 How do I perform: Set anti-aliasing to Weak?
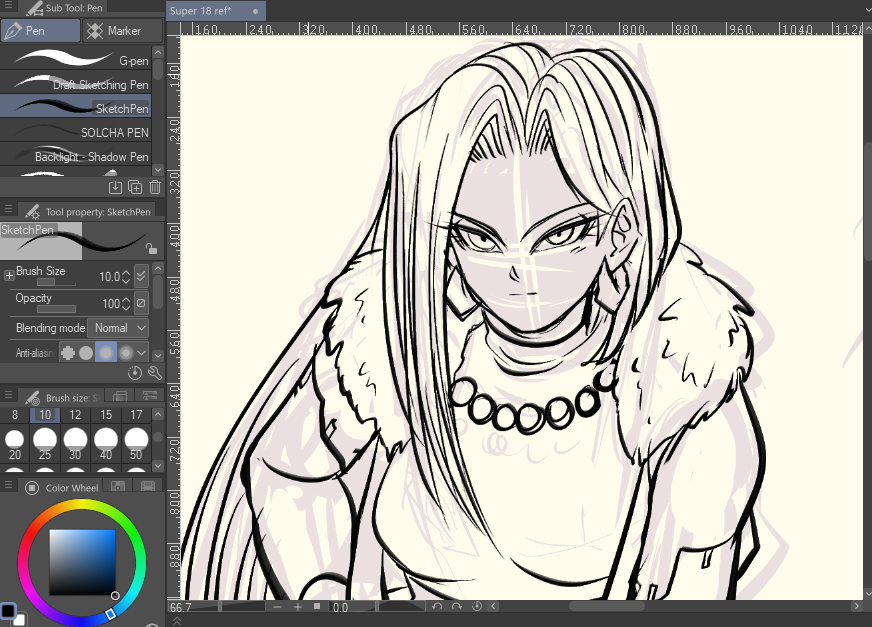point(86,353)
